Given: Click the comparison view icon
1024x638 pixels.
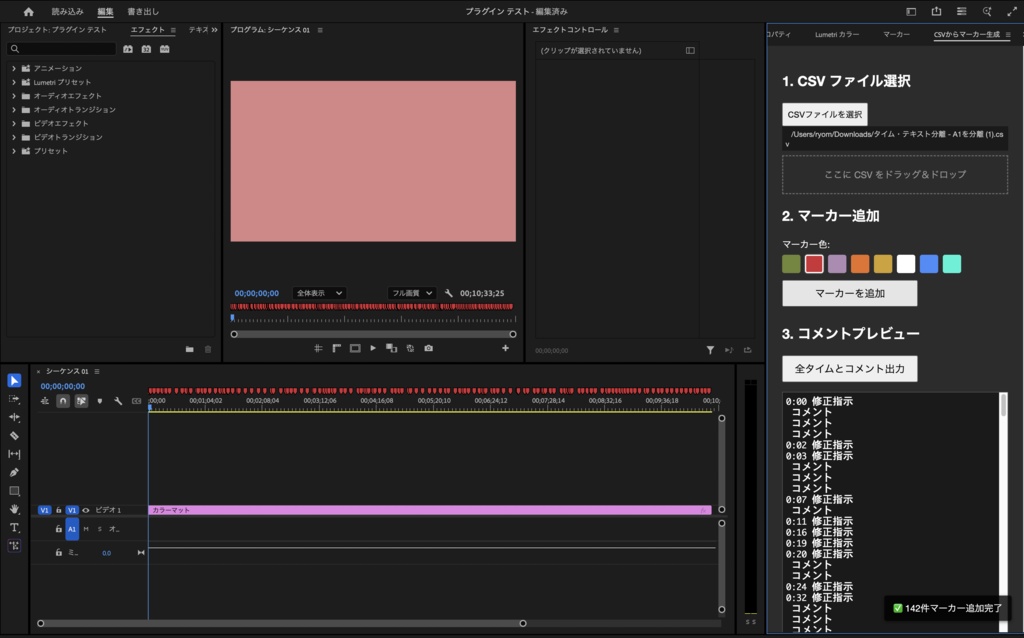Looking at the screenshot, I should point(391,348).
